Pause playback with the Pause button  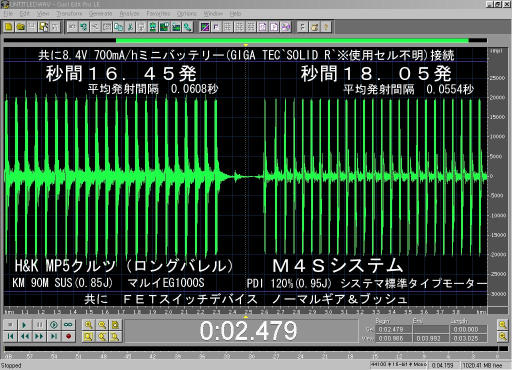(x=39, y=325)
